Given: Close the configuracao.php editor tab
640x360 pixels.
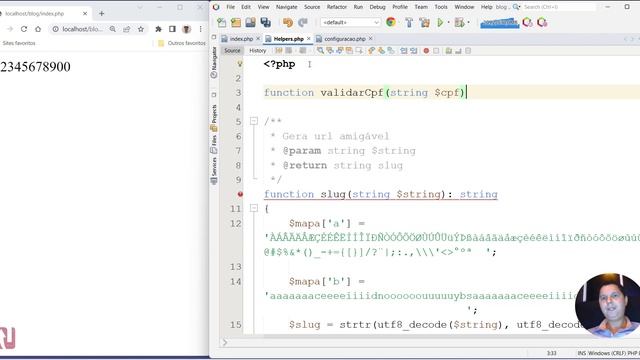Looking at the screenshot, I should click(371, 38).
